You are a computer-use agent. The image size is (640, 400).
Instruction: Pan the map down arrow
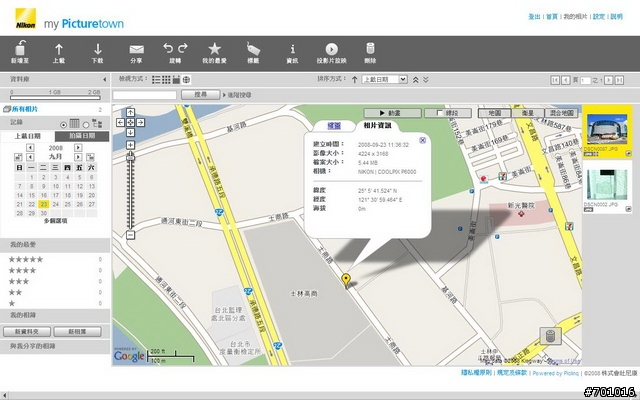pos(130,132)
